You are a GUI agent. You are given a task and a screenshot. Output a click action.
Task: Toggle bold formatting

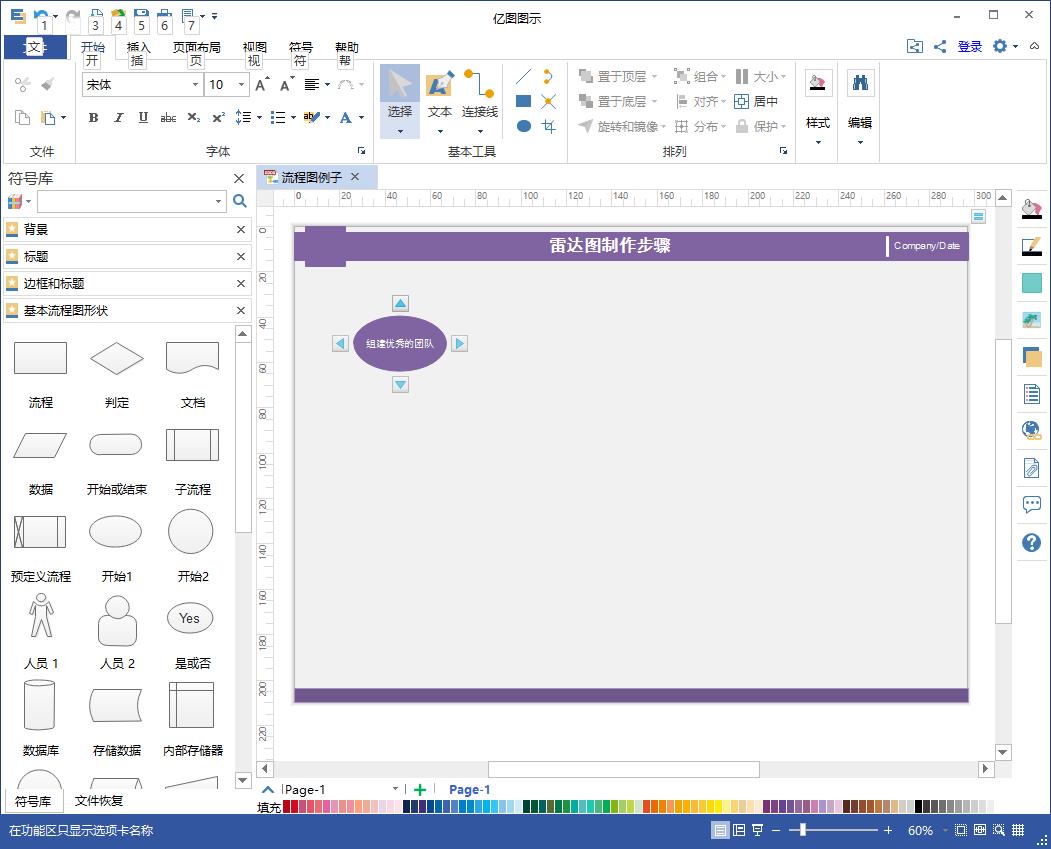pyautogui.click(x=93, y=117)
